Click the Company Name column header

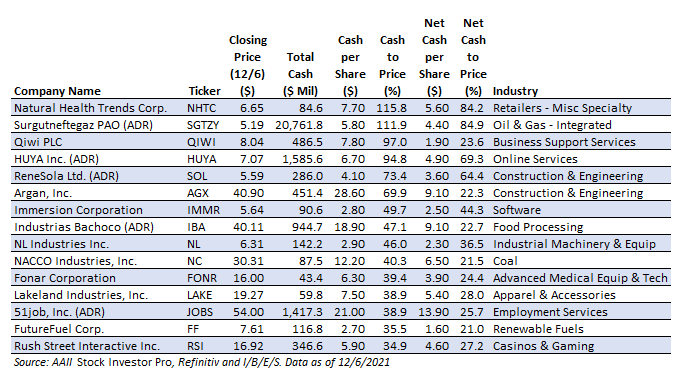[57, 91]
